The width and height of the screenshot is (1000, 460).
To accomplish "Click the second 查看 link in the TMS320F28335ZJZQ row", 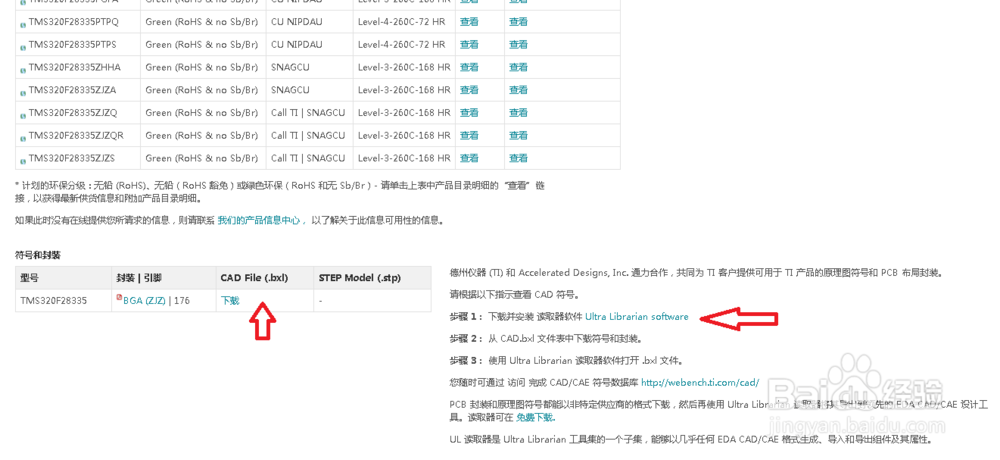I will point(518,112).
